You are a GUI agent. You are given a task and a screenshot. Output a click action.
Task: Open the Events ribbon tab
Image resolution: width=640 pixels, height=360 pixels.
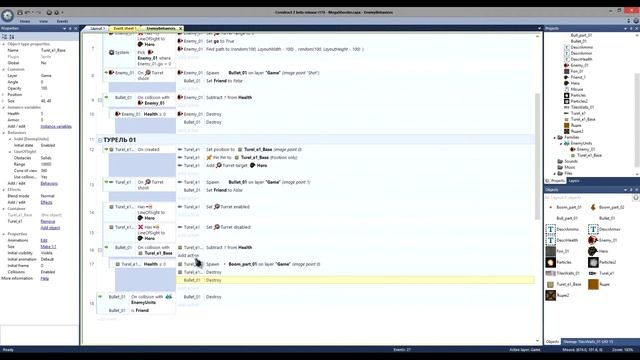coord(62,21)
